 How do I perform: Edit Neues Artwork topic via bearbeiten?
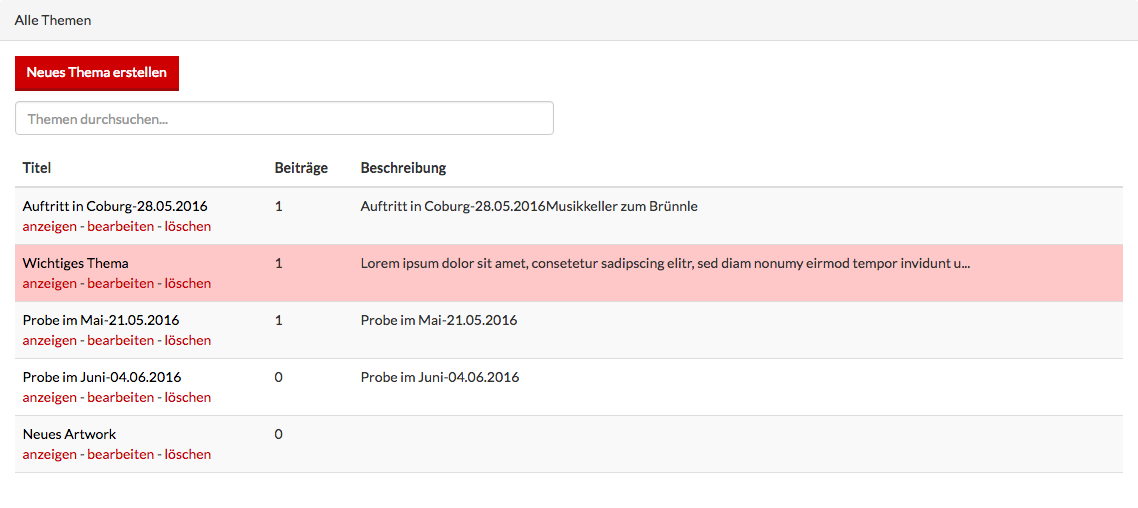(120, 454)
